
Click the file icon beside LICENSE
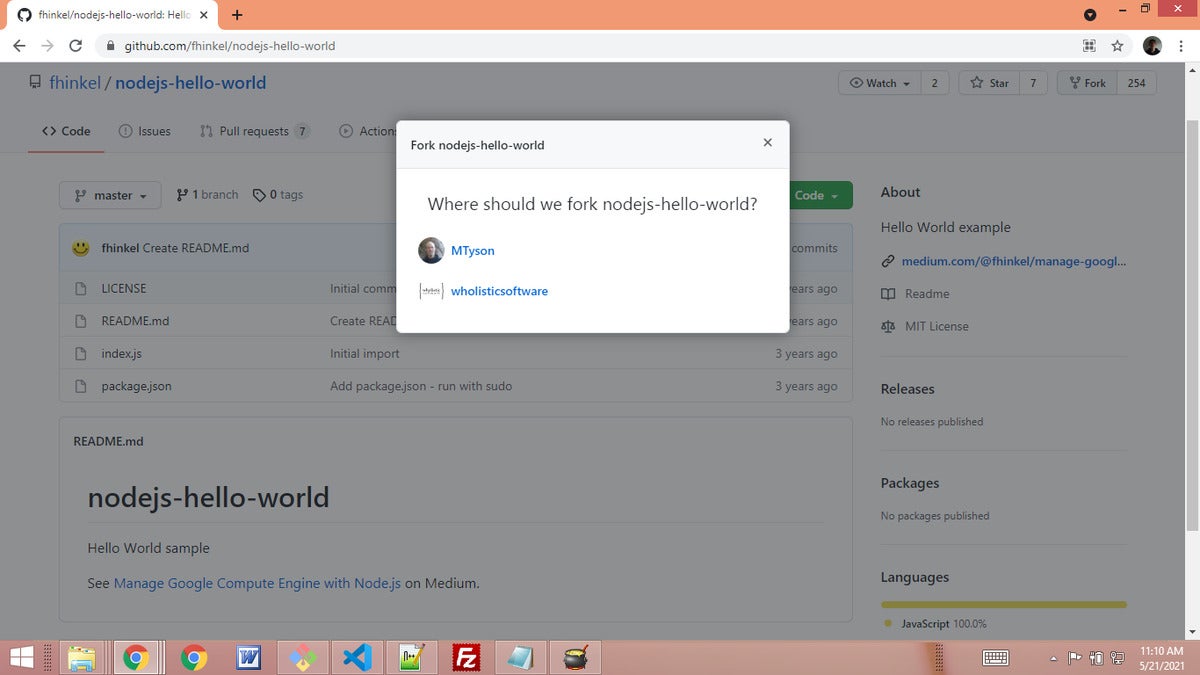(81, 289)
